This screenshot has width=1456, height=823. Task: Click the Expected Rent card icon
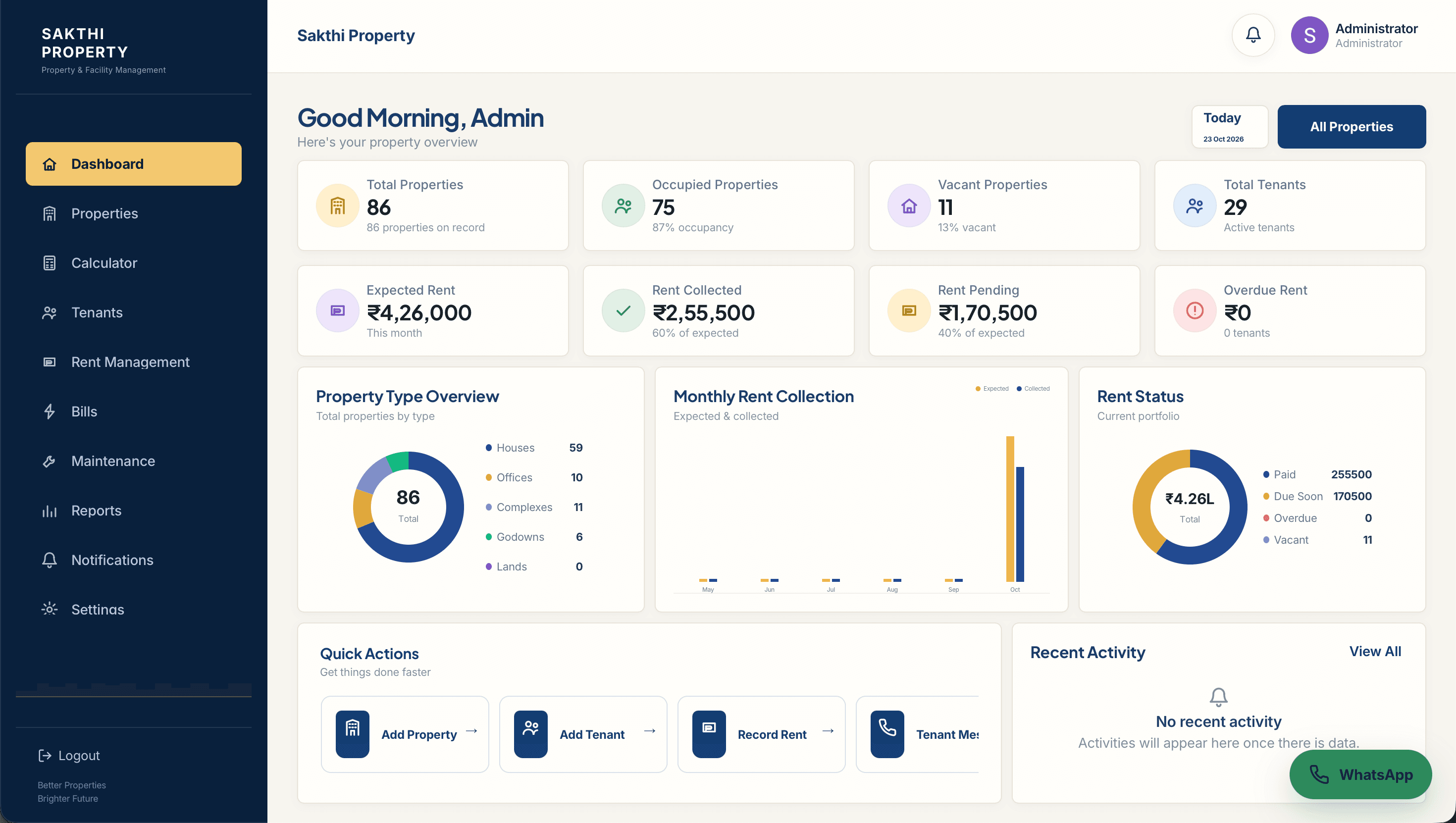337,311
